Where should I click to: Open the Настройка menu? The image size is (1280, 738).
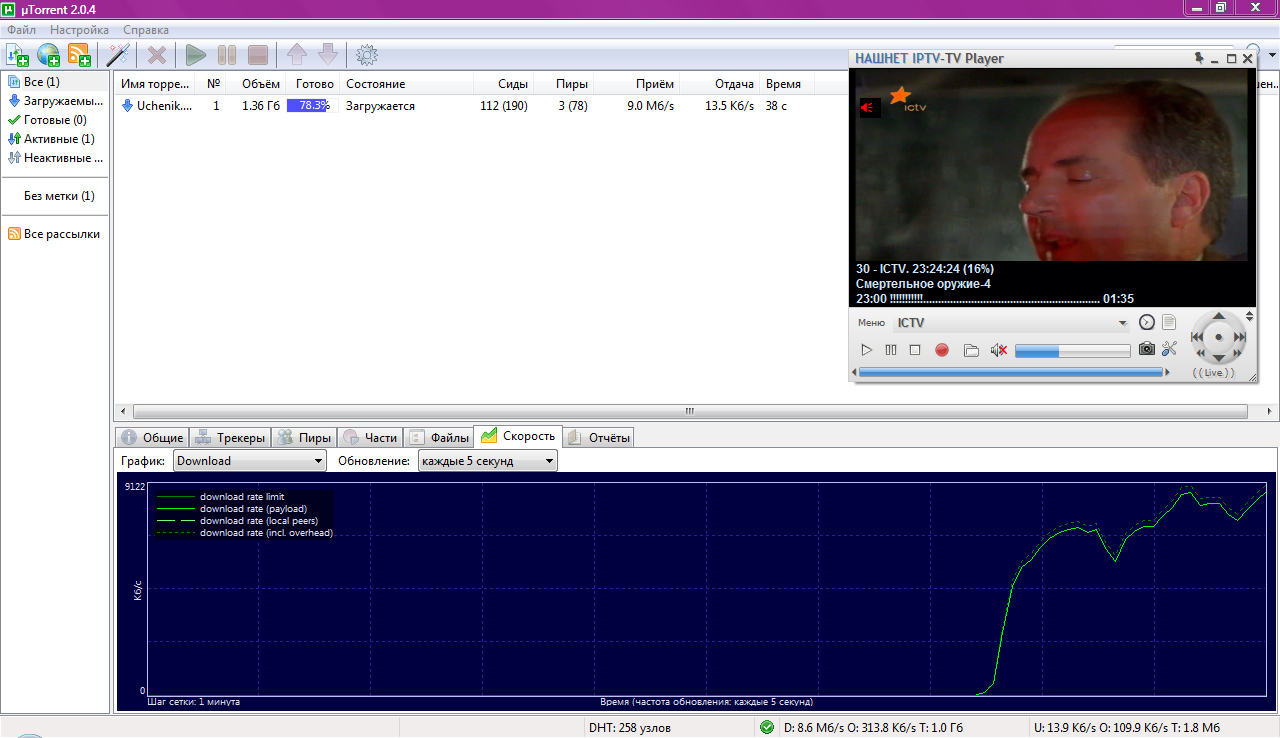[79, 30]
